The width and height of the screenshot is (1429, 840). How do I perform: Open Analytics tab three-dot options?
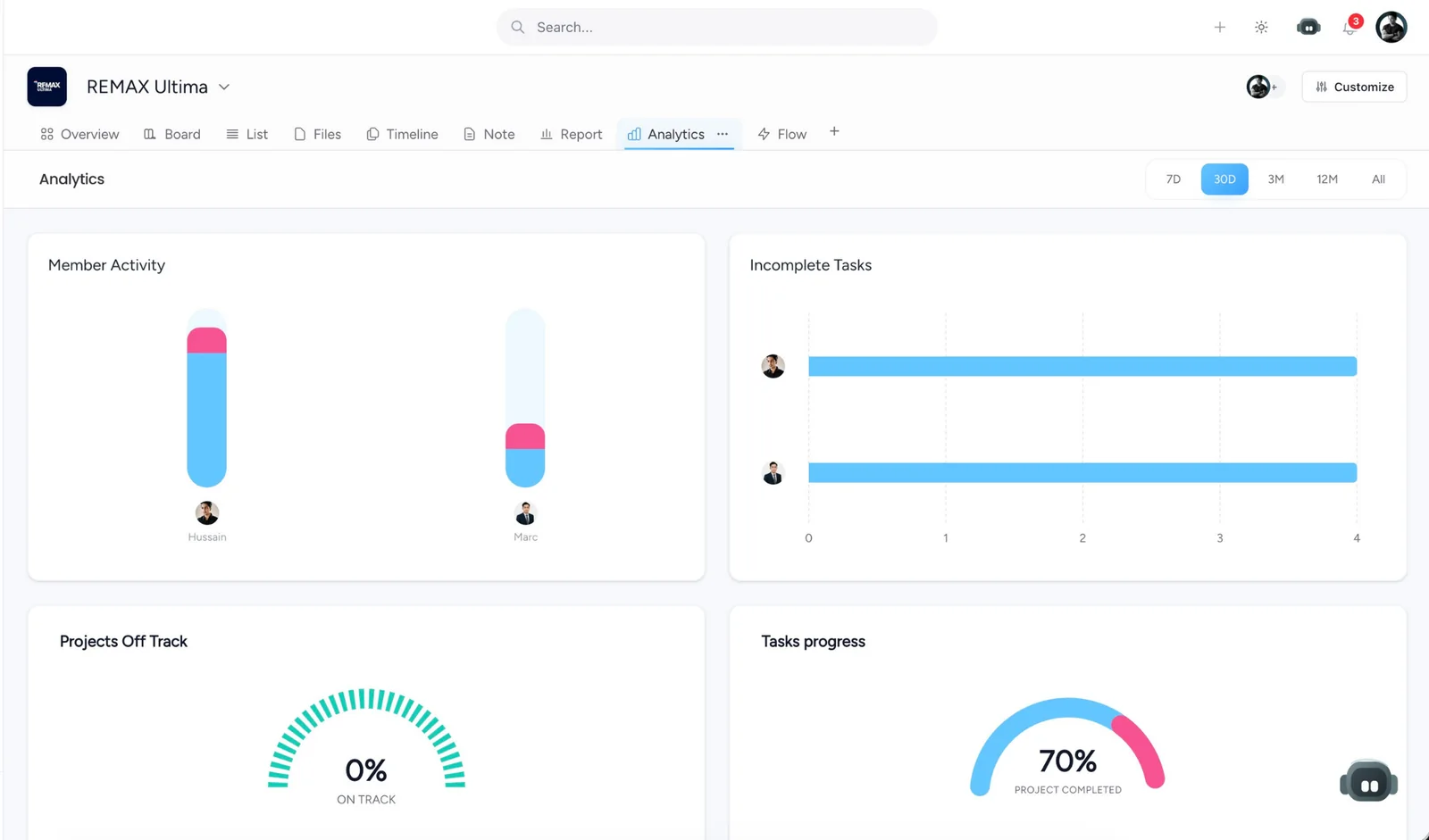pos(723,134)
